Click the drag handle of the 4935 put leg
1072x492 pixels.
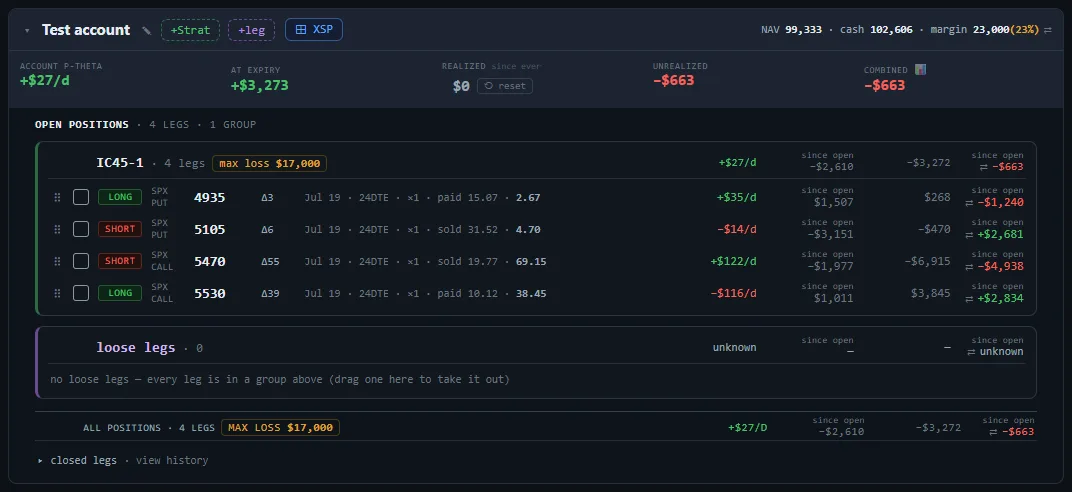point(57,197)
